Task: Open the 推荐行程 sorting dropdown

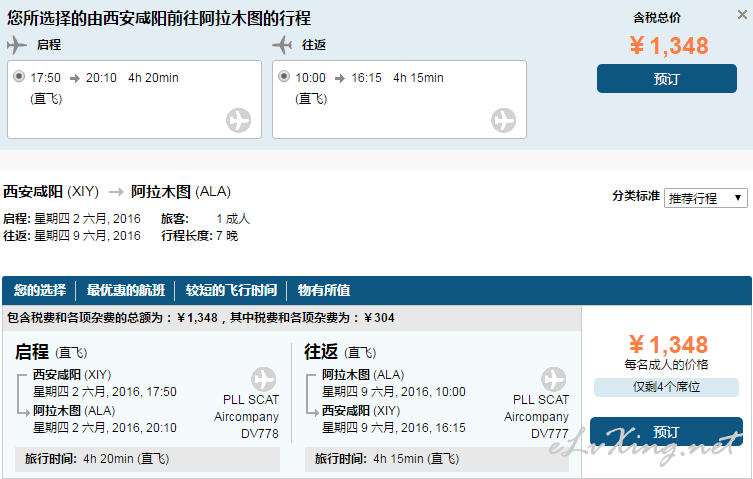Action: coord(705,198)
